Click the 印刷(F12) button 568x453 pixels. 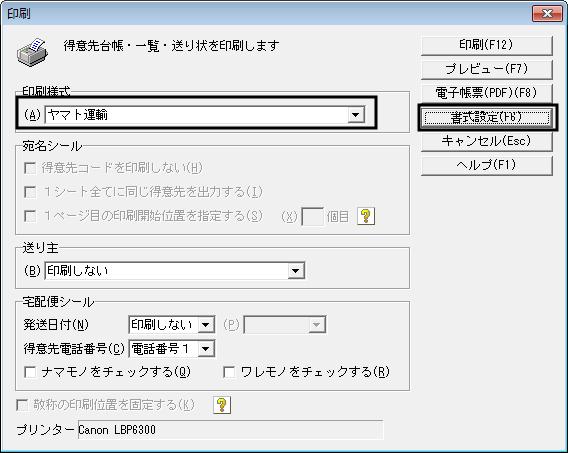pyautogui.click(x=486, y=45)
